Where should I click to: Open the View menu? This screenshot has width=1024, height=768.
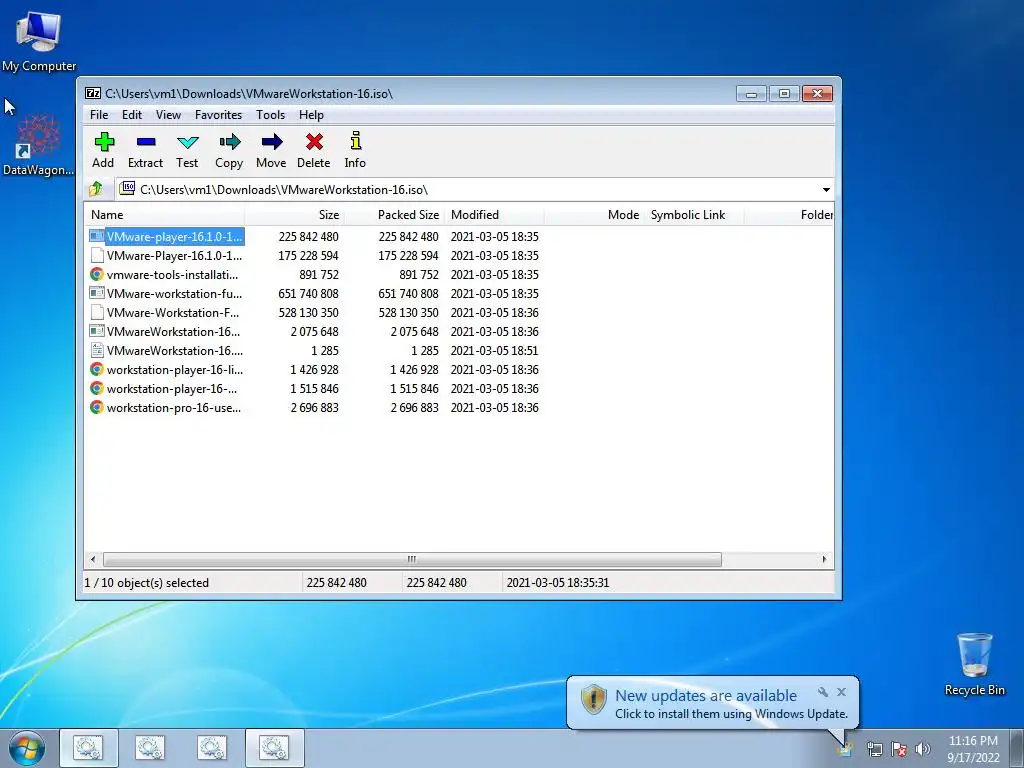click(168, 115)
